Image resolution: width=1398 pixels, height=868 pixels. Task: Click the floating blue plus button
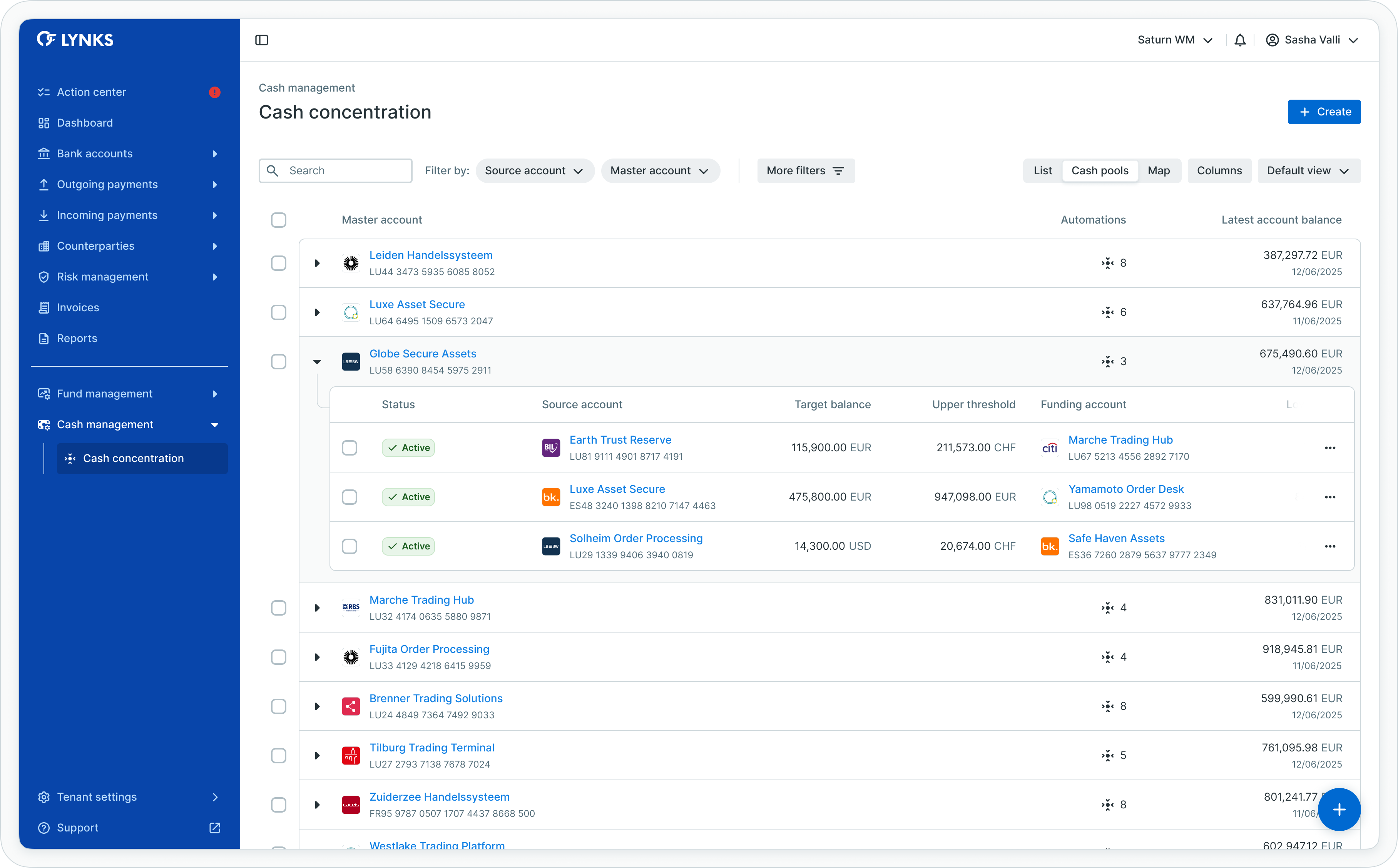[x=1339, y=810]
